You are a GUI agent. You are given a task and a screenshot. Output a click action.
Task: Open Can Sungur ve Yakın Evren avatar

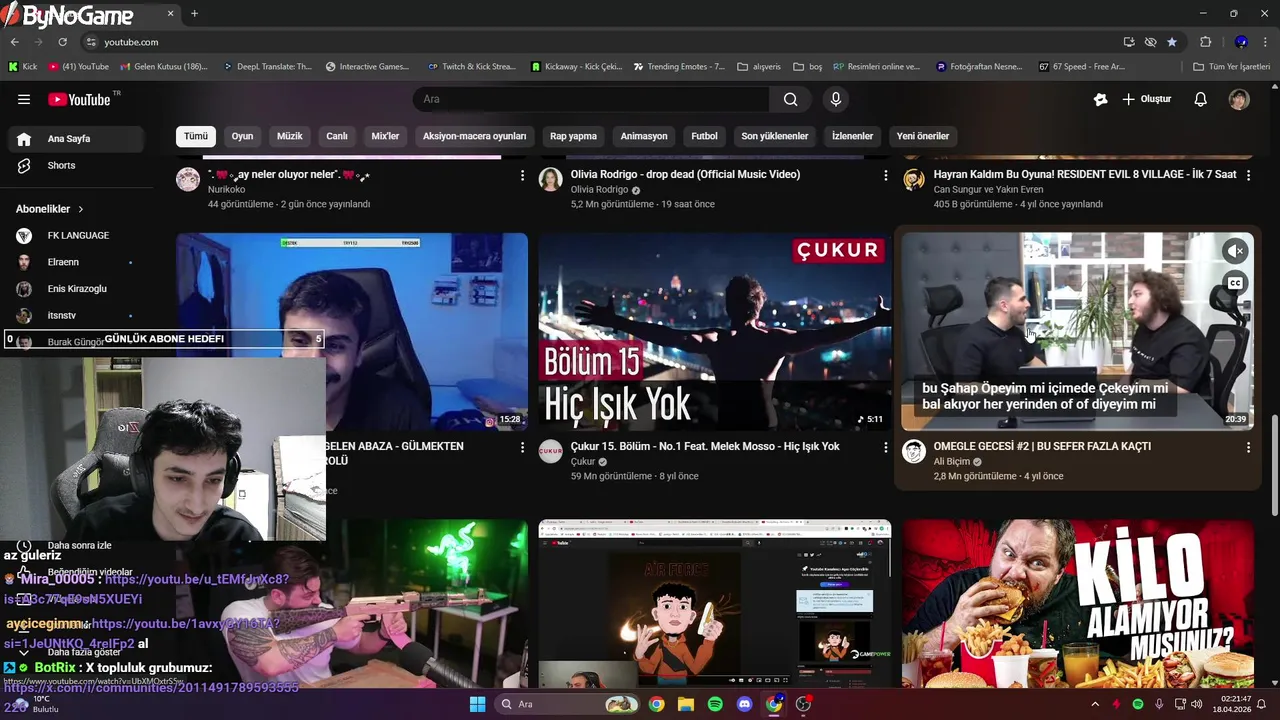click(x=914, y=179)
